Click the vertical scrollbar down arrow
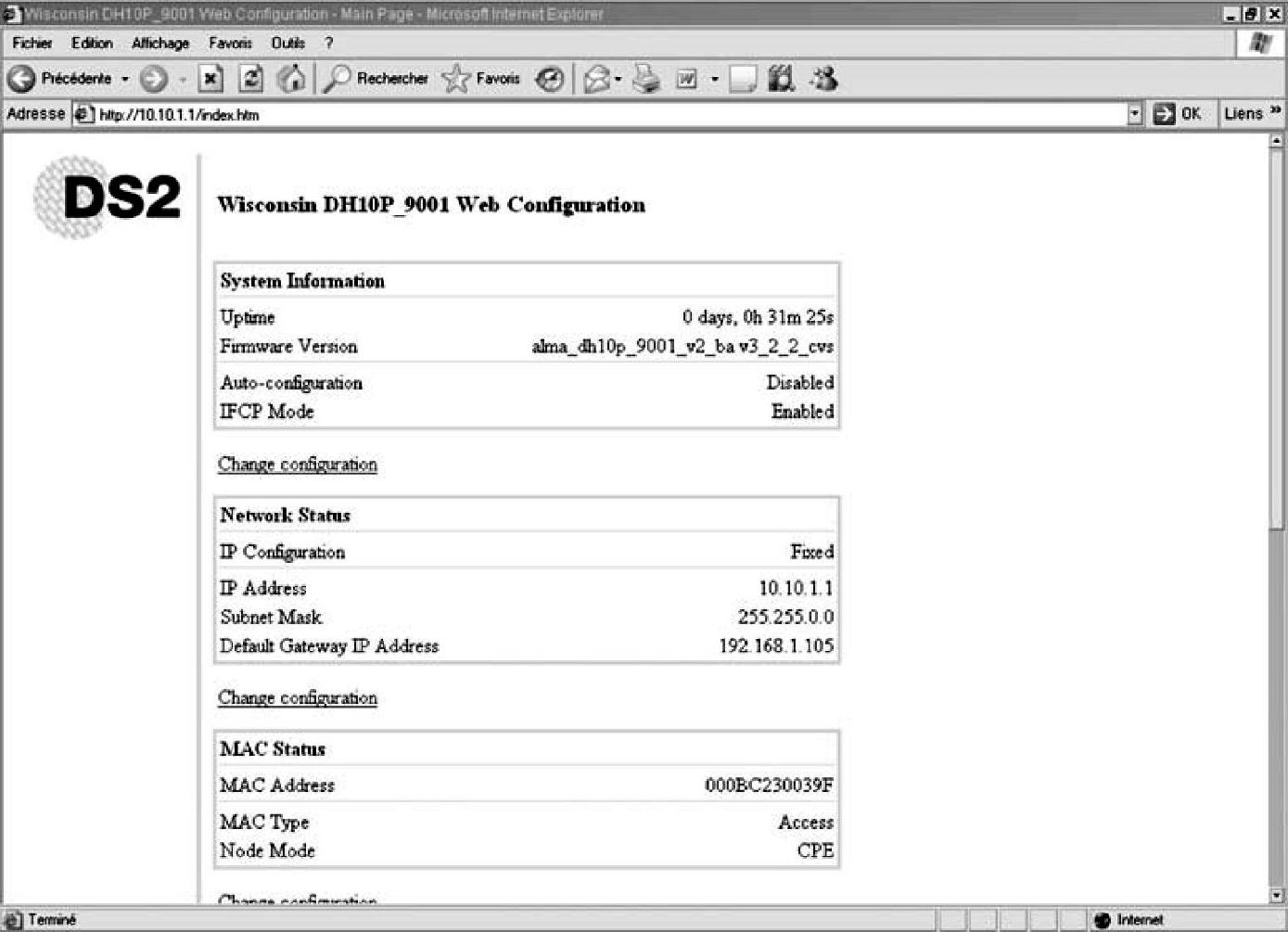 point(1277,896)
